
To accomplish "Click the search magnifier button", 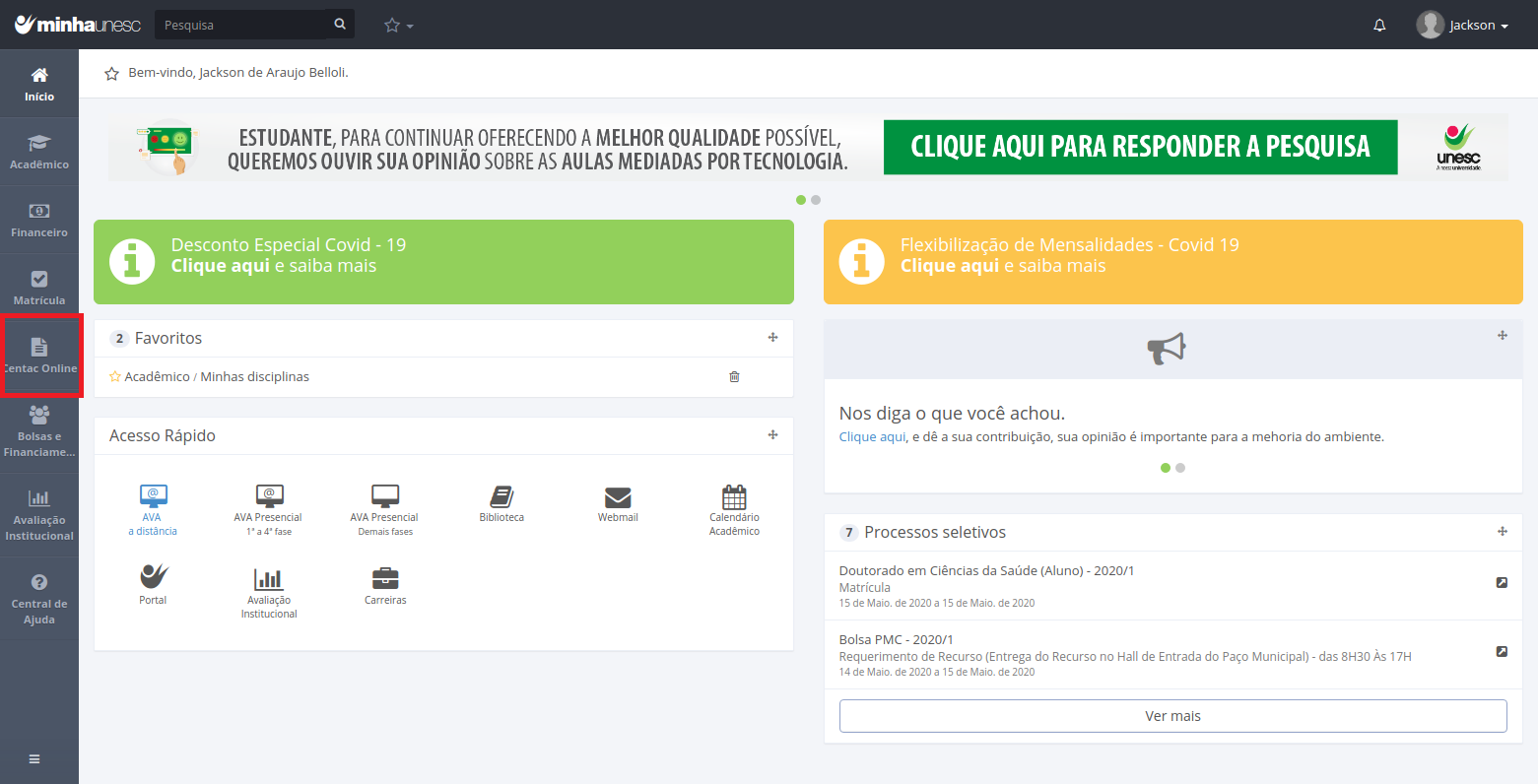I will (340, 25).
